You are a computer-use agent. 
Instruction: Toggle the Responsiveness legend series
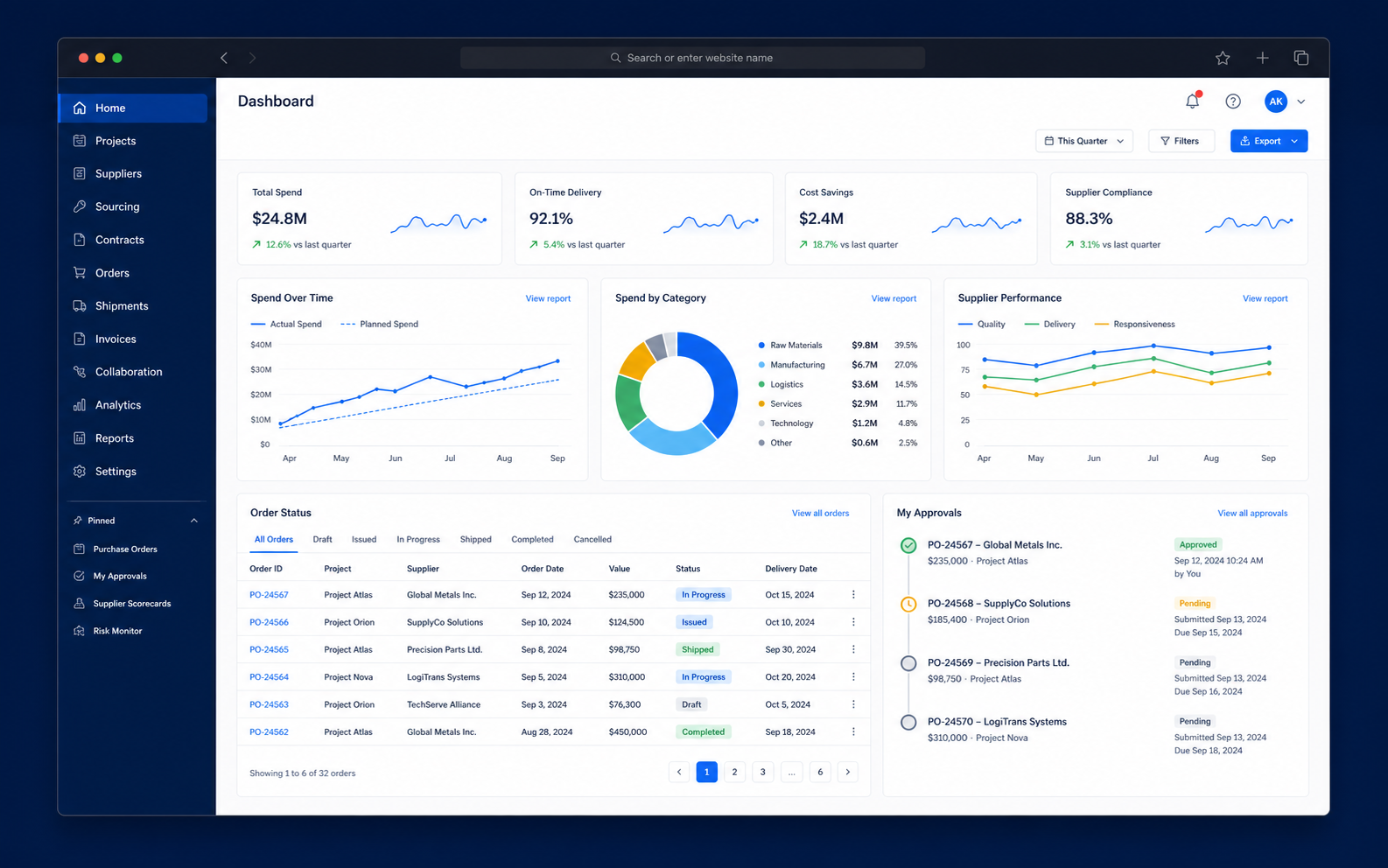1134,325
